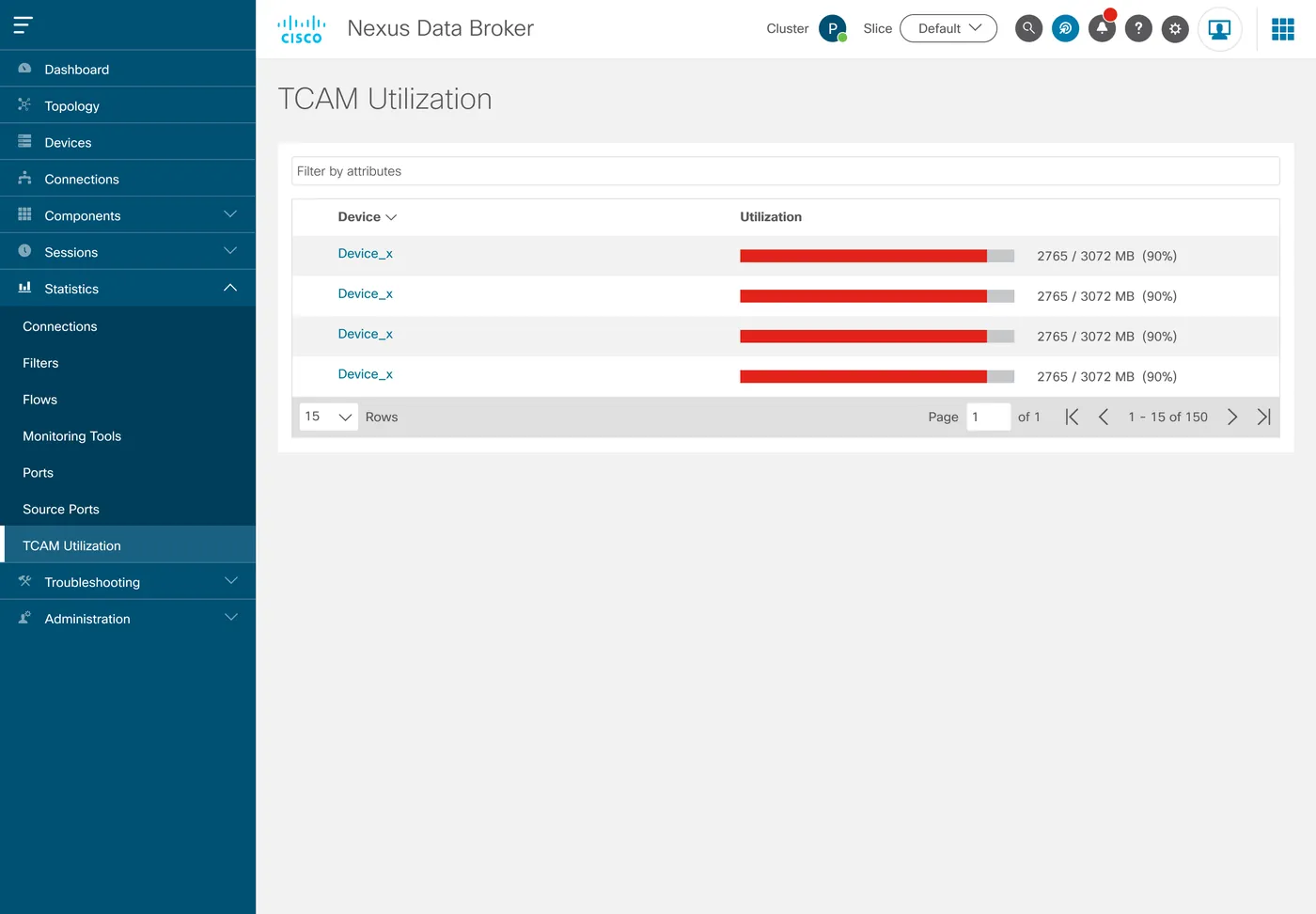Click '1 - 15 of 150' pagination text

pos(1167,417)
